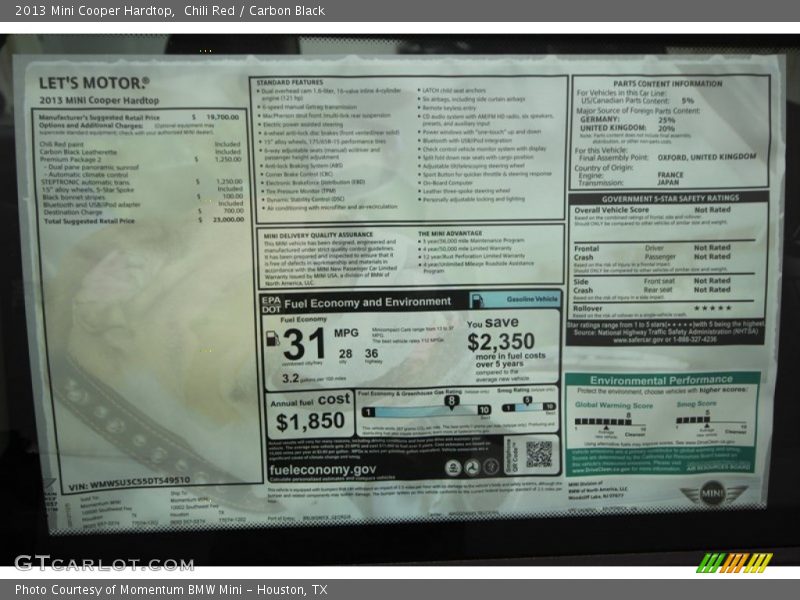
Task: Click the colored stripes logo at bottom right
Action: [x=735, y=563]
